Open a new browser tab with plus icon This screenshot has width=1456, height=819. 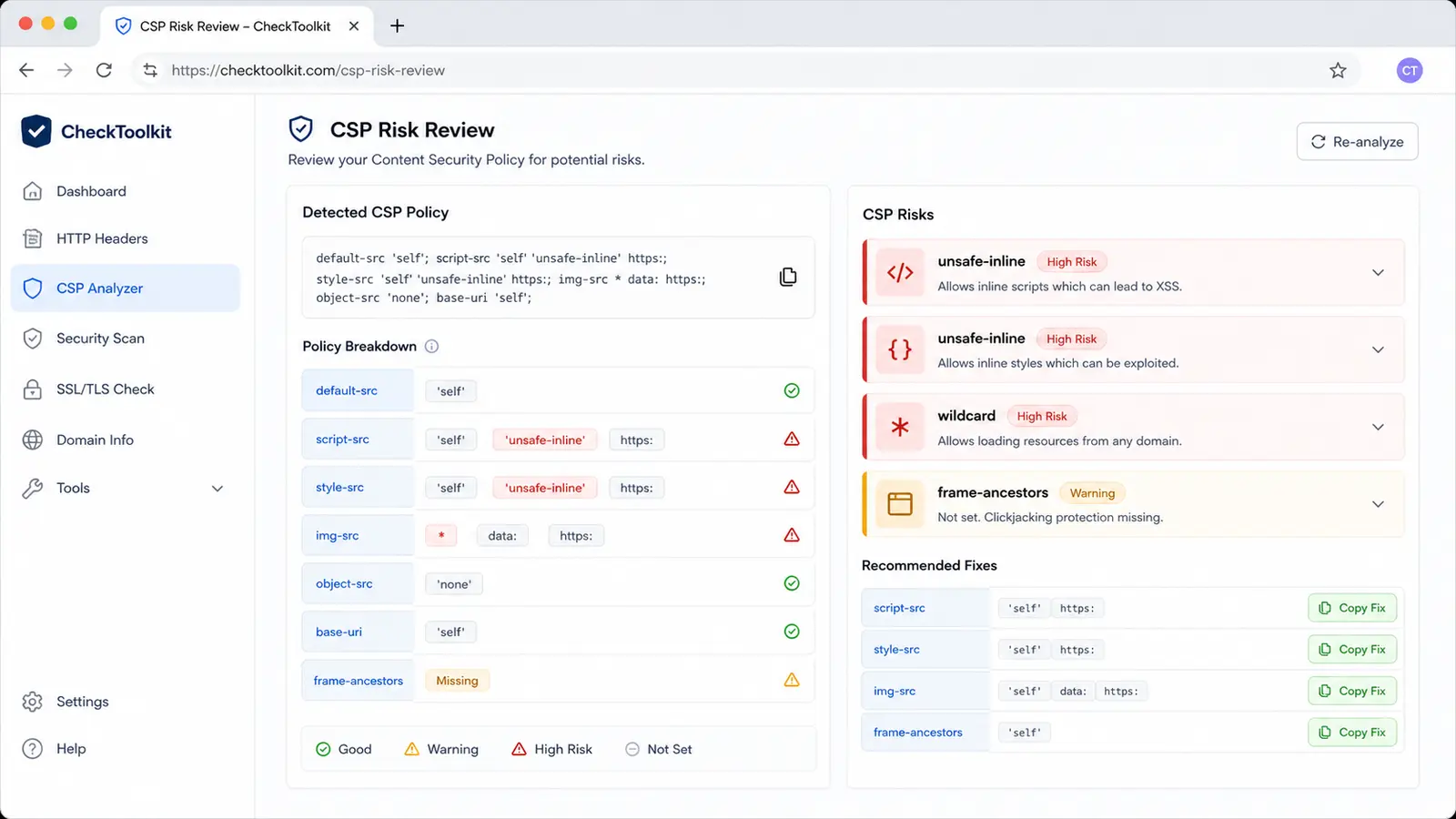pyautogui.click(x=397, y=25)
